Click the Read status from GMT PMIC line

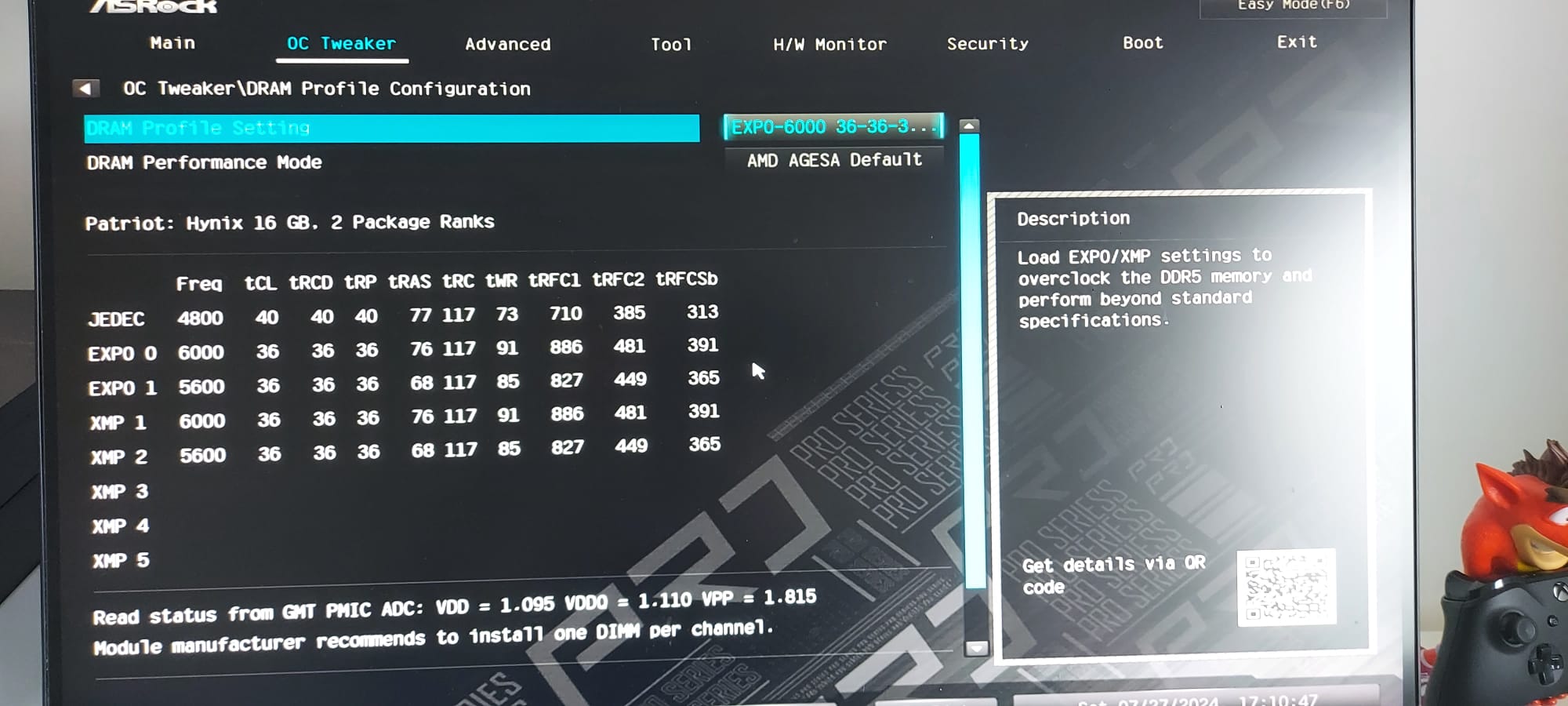455,606
